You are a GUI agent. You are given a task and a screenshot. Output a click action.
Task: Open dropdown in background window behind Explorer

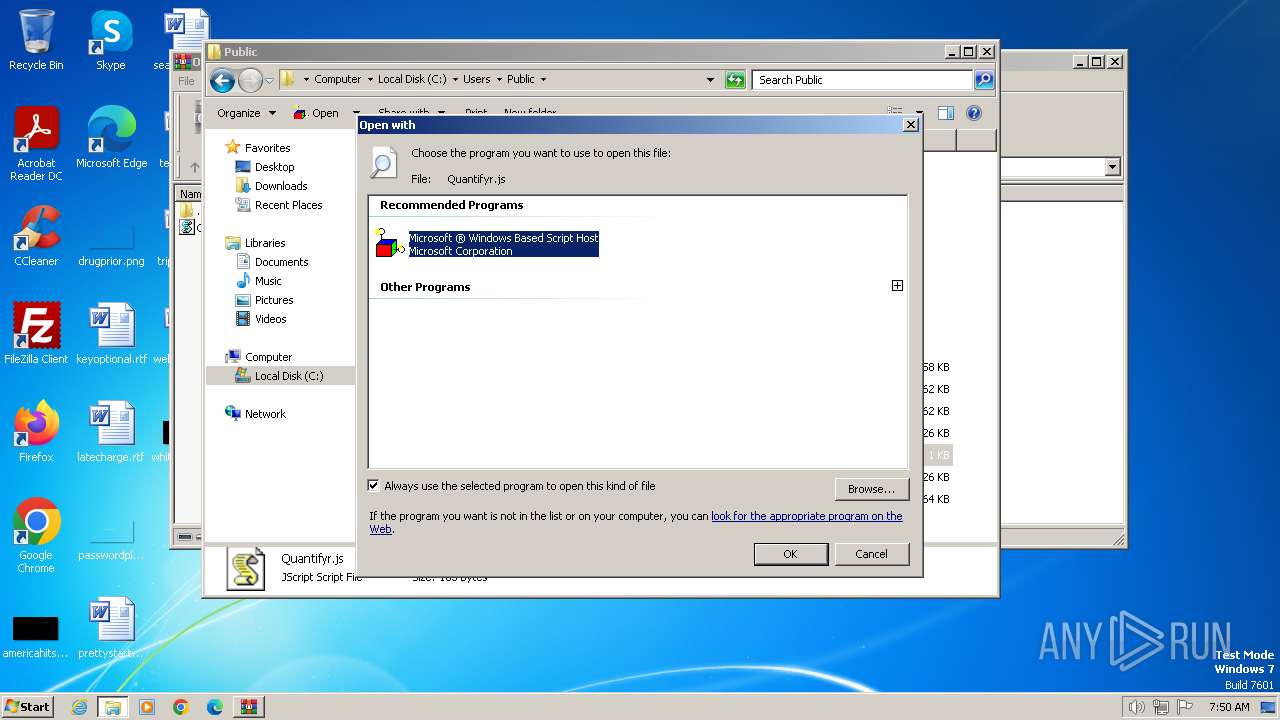coord(1112,167)
